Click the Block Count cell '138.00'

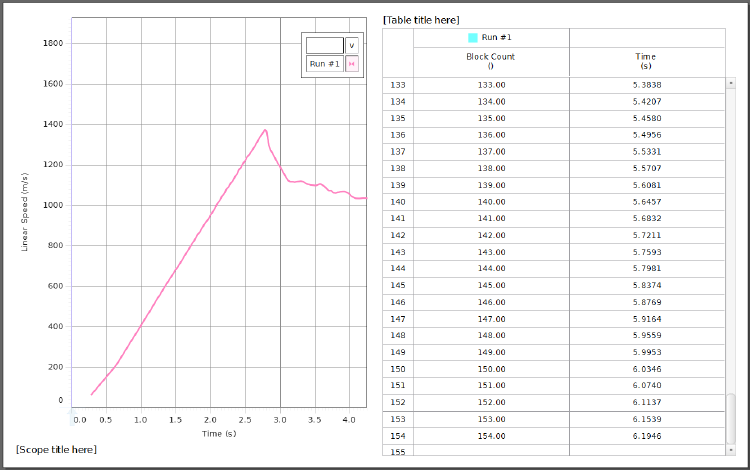click(491, 168)
